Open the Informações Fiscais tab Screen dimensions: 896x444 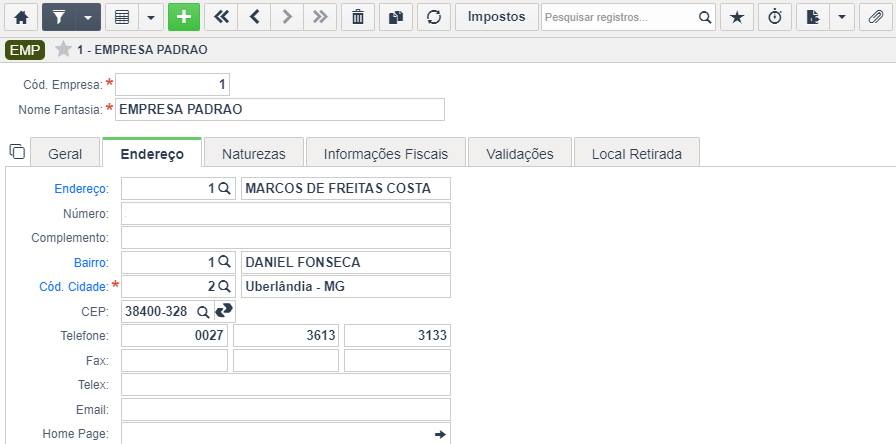click(386, 154)
